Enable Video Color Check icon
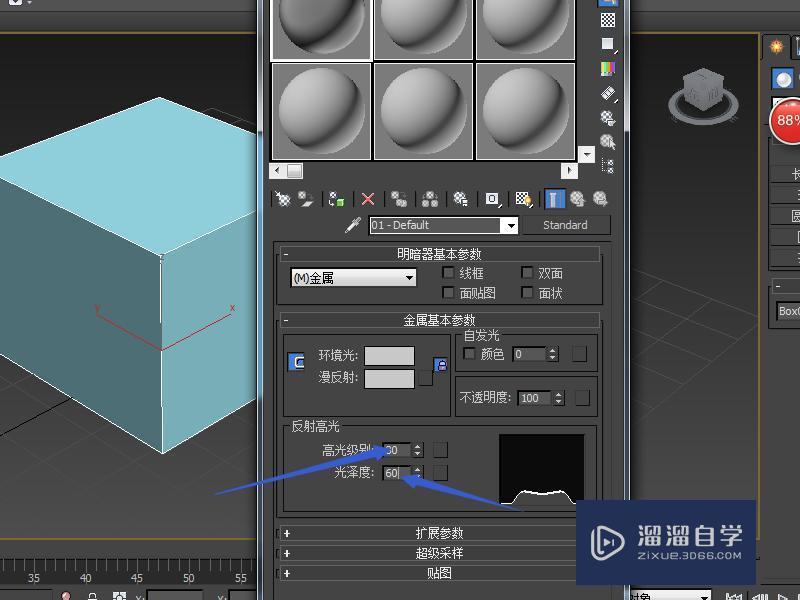This screenshot has height=600, width=800. click(608, 68)
